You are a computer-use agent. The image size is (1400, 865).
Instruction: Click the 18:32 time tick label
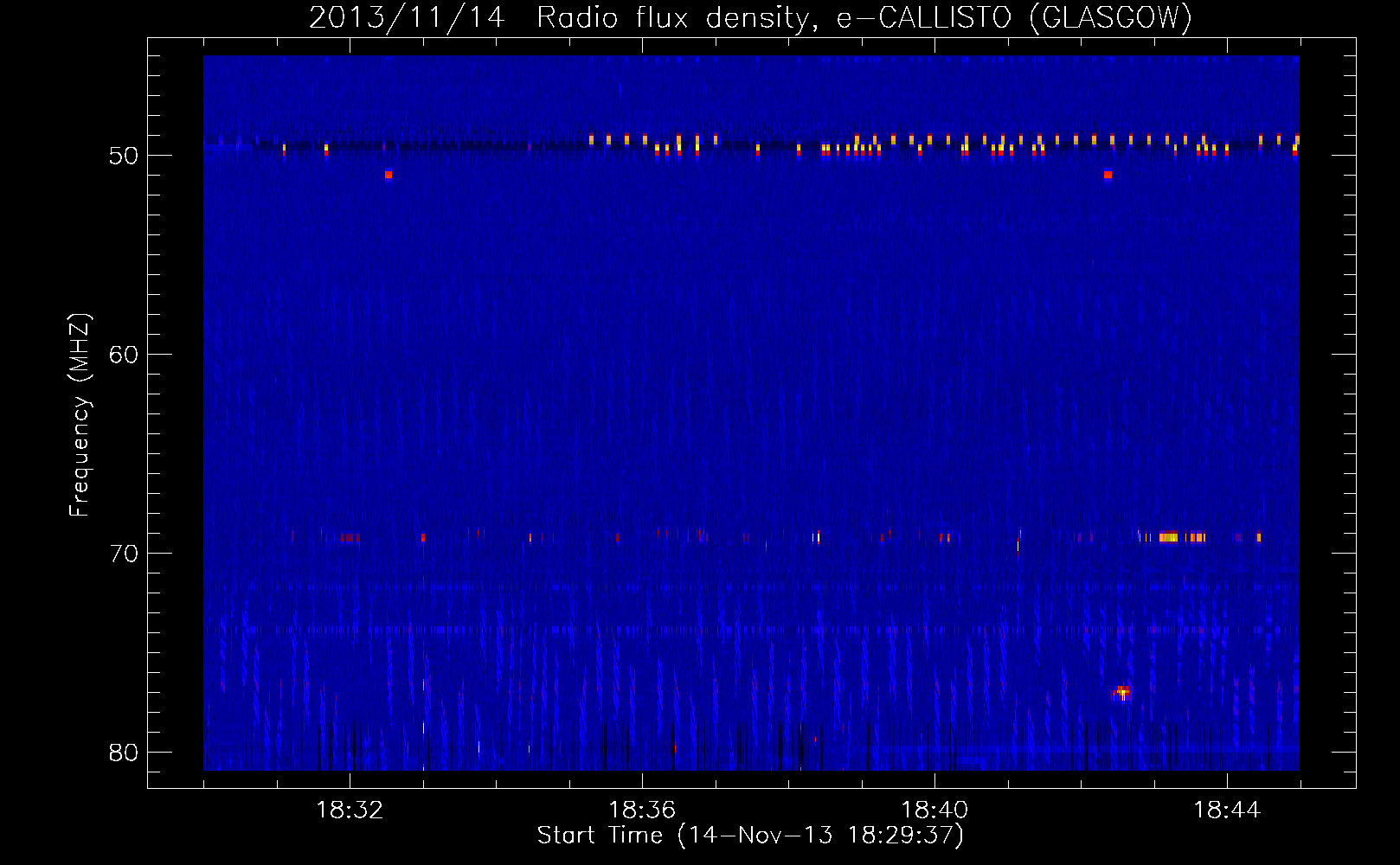coord(350,810)
